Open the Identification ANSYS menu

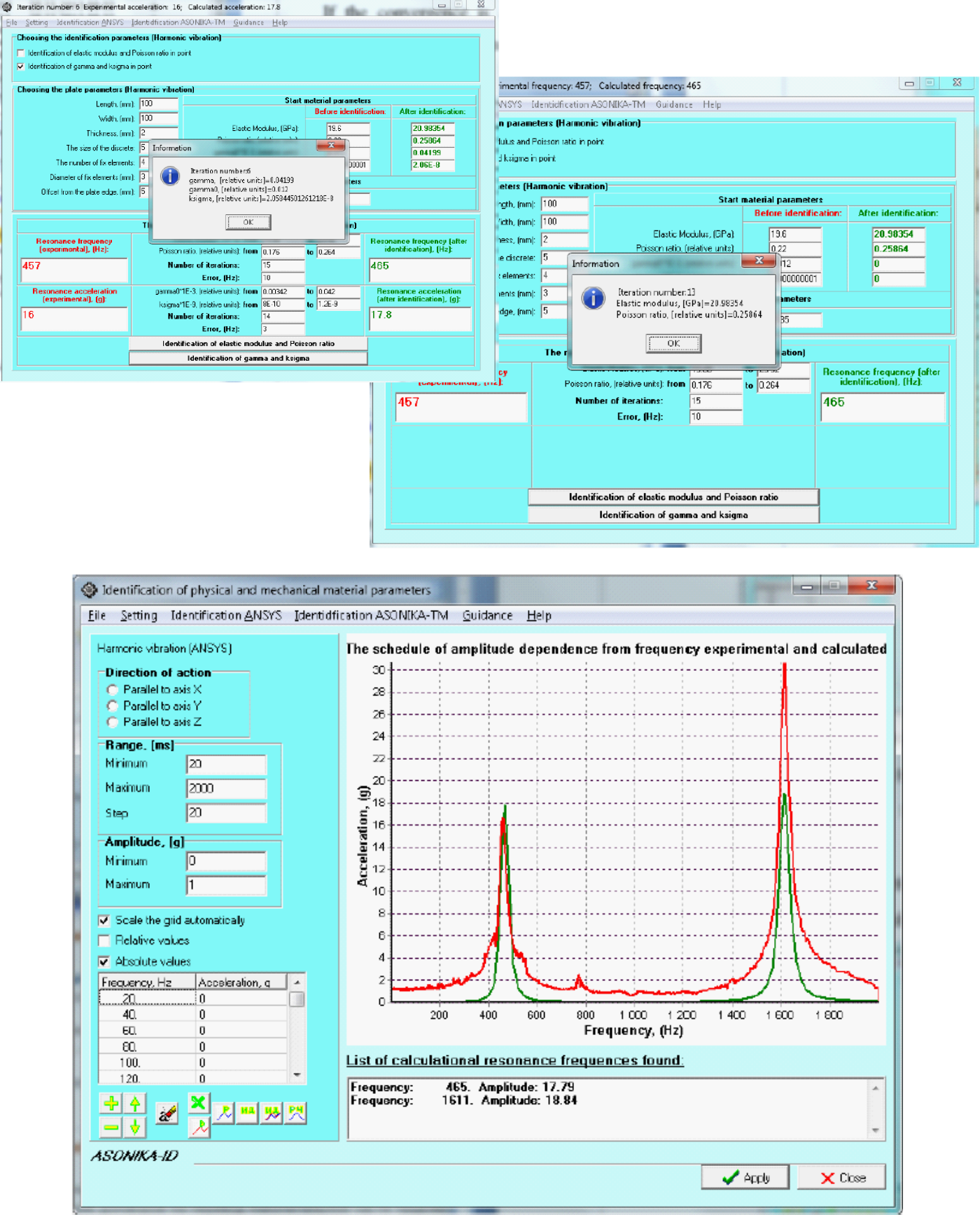coord(226,615)
